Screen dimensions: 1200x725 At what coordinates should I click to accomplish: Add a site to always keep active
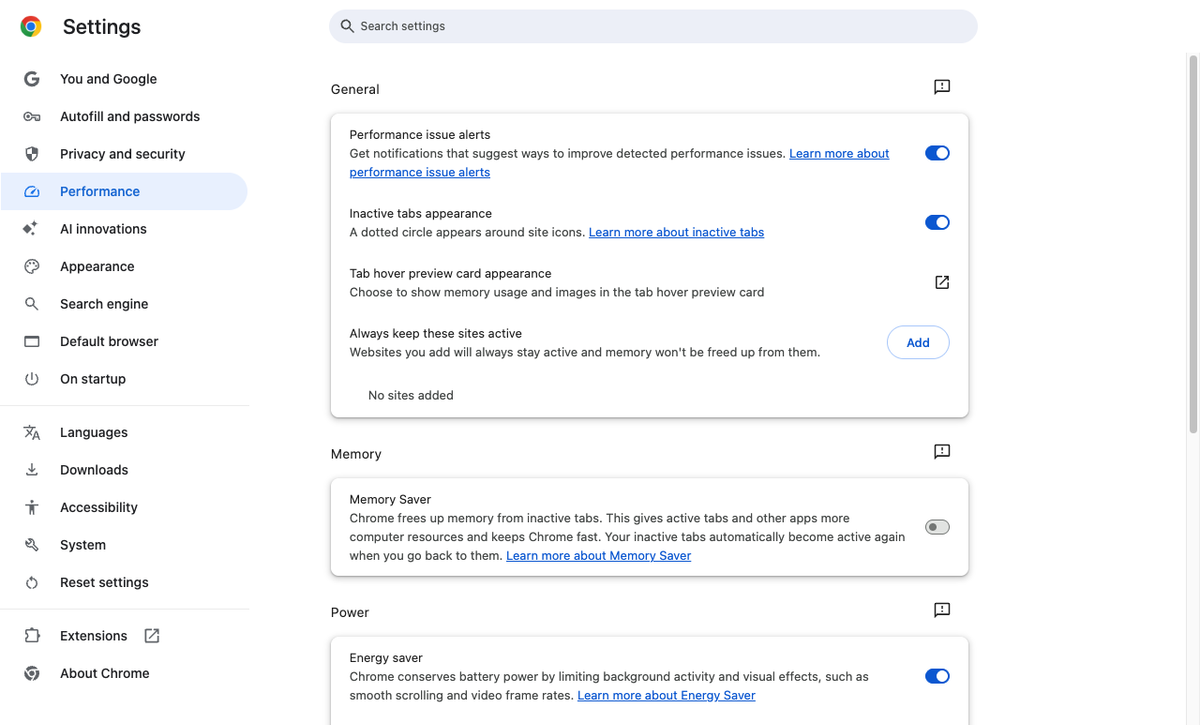(918, 343)
